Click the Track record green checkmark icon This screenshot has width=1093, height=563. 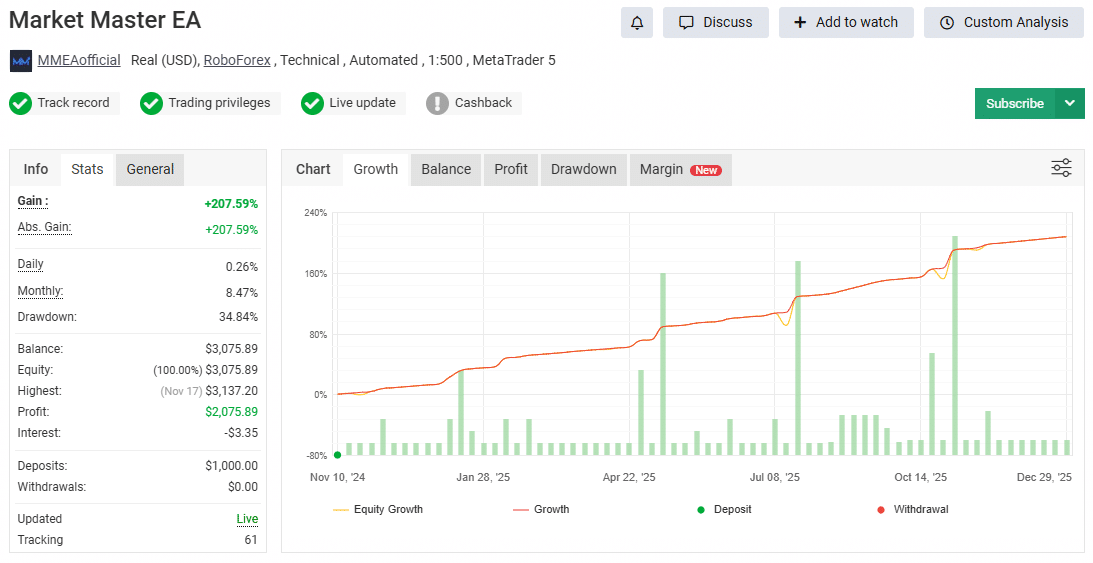pos(20,103)
